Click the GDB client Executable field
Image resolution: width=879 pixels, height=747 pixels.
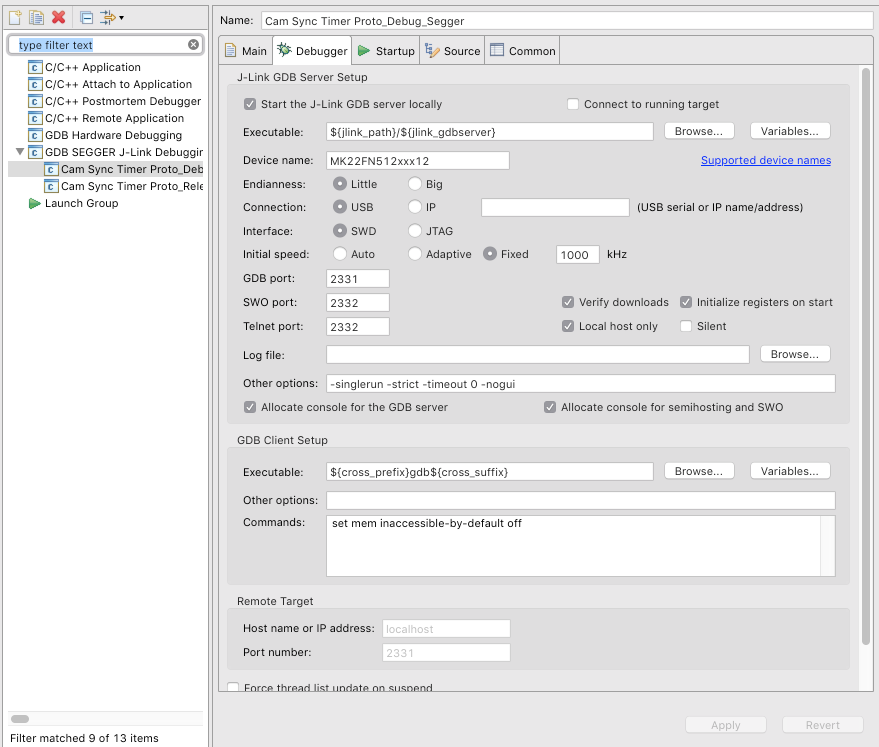tap(489, 472)
